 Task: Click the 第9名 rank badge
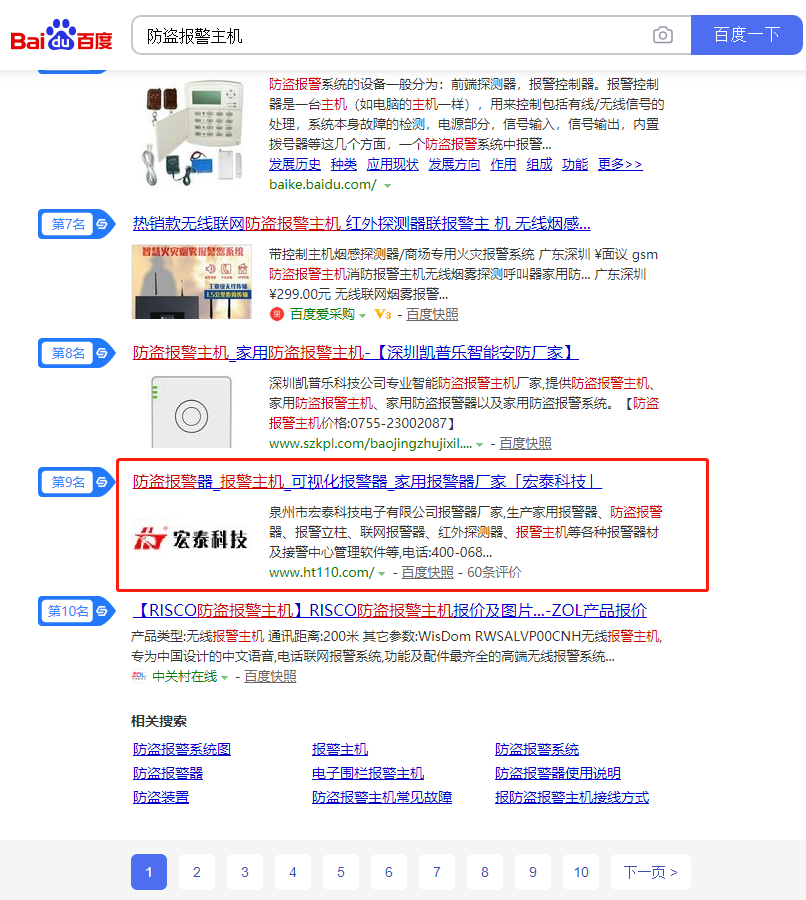[76, 482]
